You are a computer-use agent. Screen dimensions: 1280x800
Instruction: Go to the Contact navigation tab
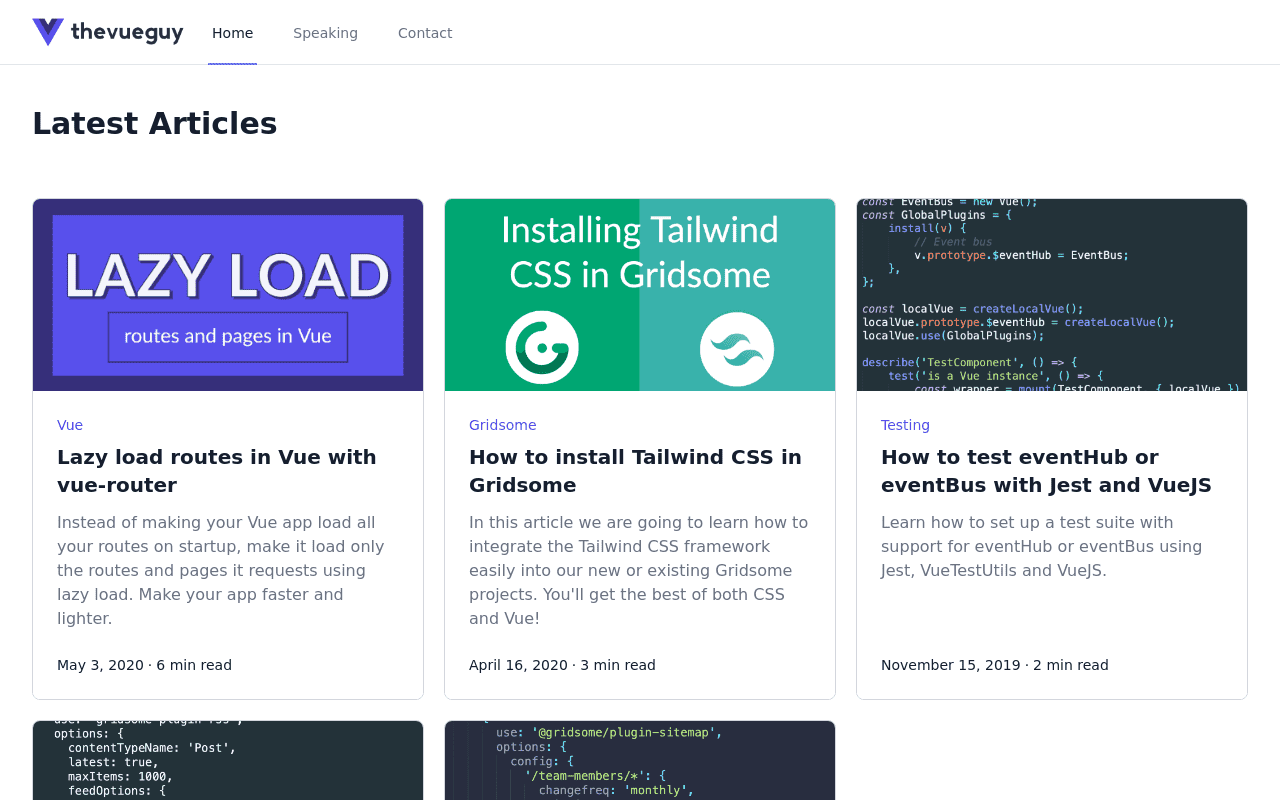click(425, 33)
